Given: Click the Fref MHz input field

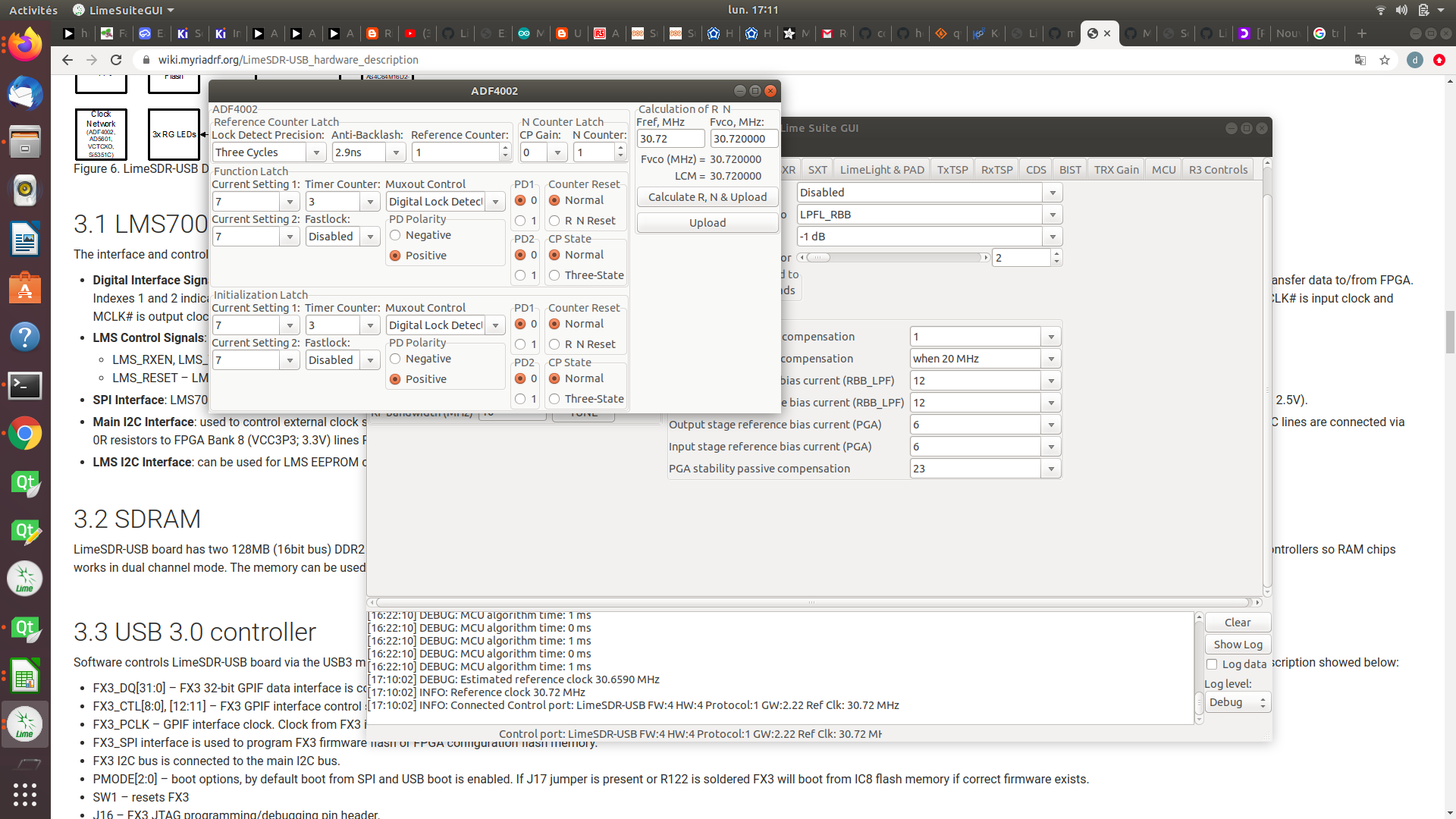Looking at the screenshot, I should point(670,139).
